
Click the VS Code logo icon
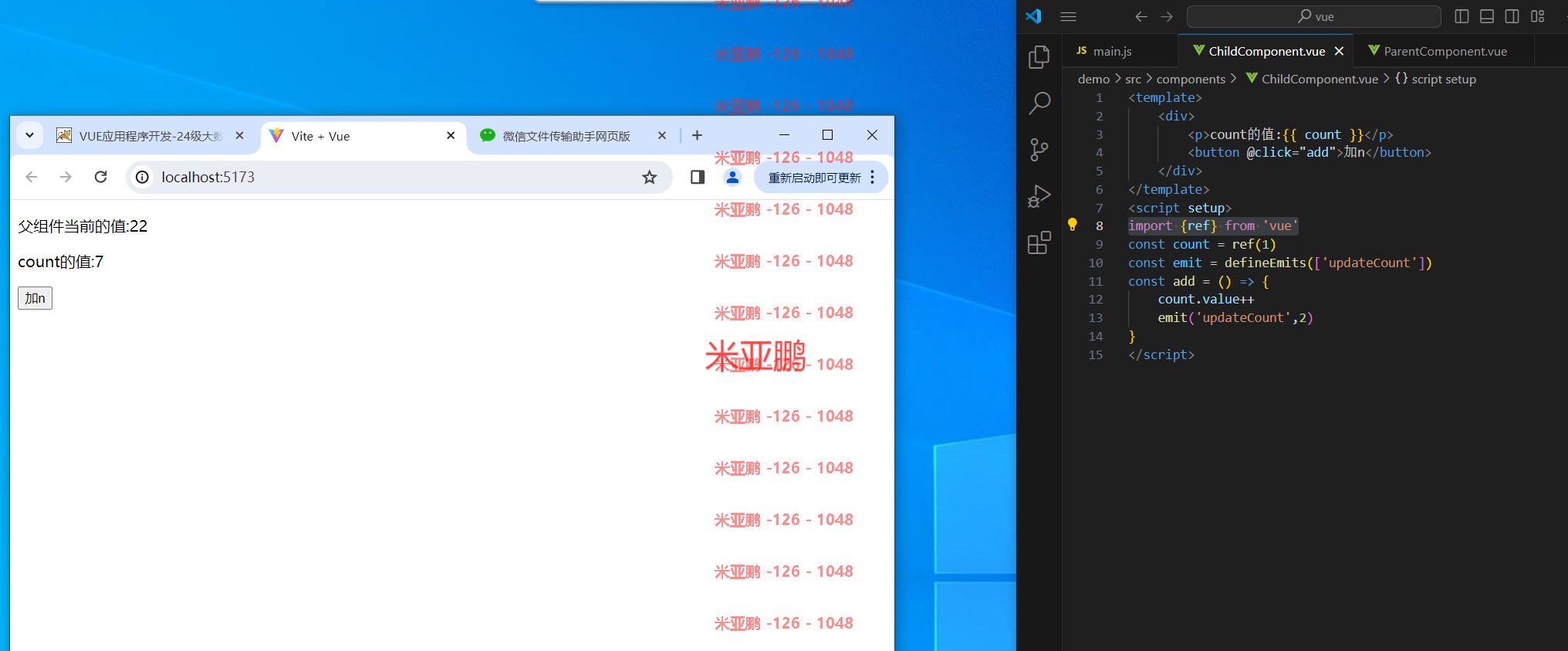pyautogui.click(x=1034, y=16)
